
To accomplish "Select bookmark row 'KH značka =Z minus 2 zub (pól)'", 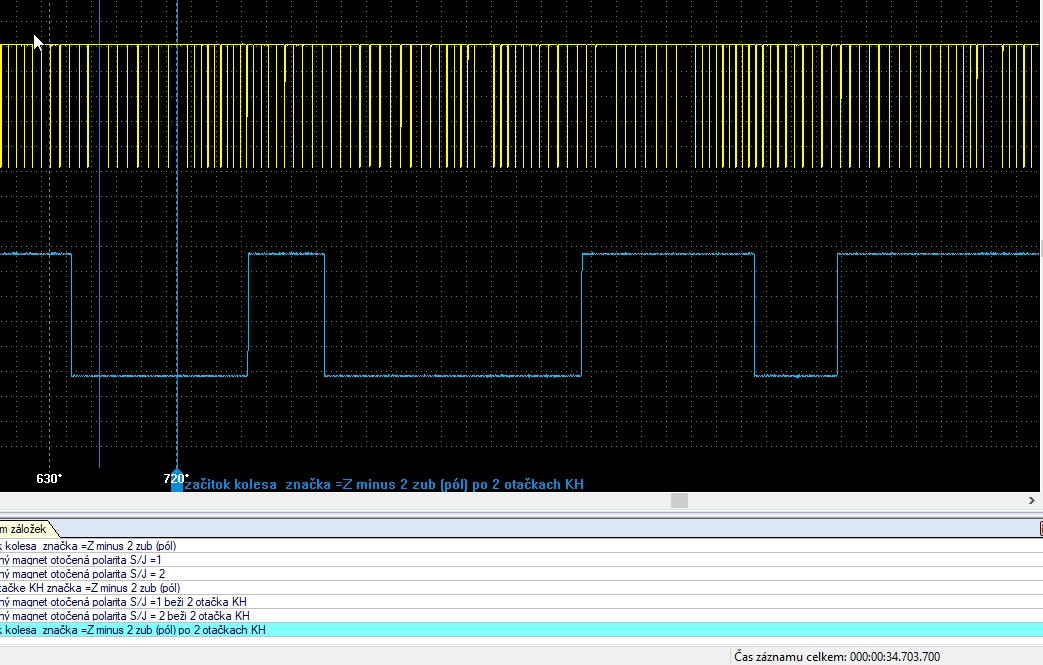I will 522,588.
